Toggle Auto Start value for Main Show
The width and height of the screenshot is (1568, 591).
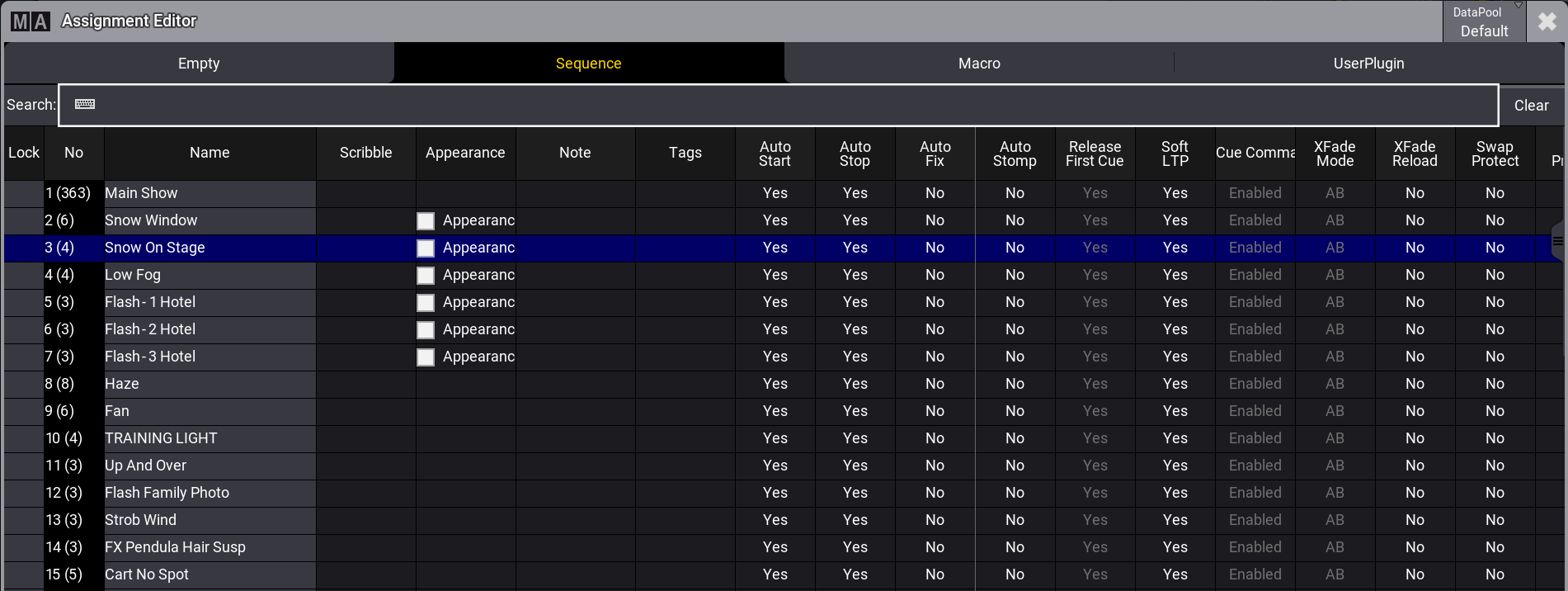pos(775,193)
